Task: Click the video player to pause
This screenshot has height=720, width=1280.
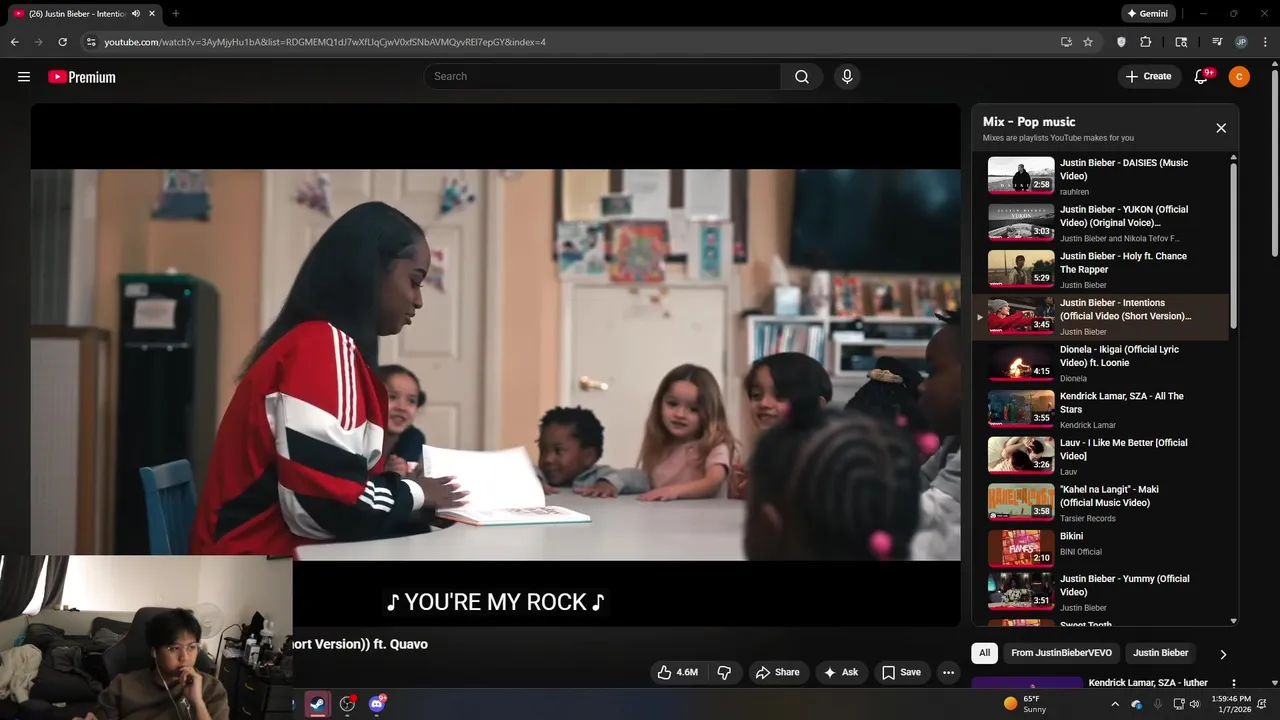Action: 495,364
